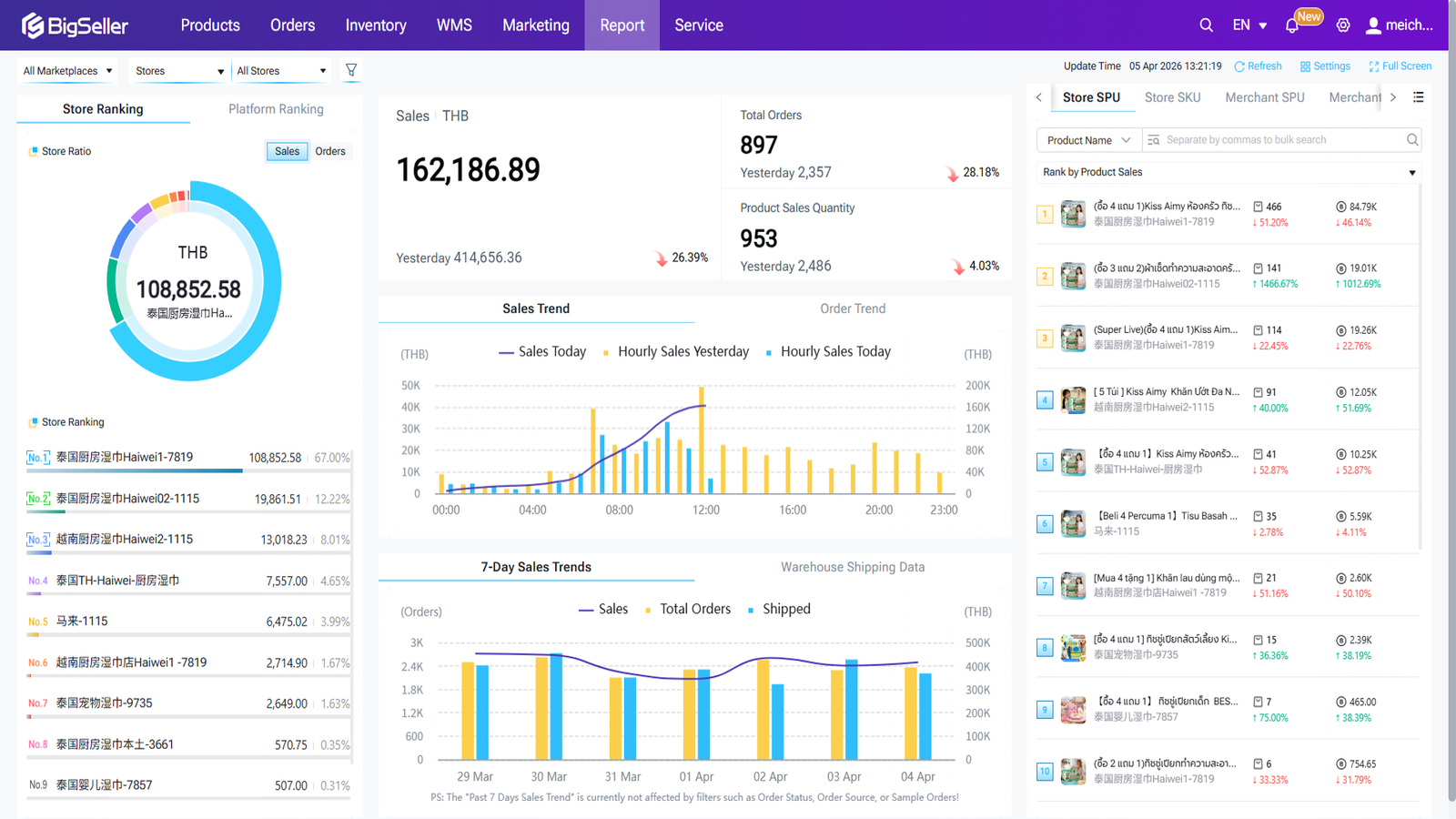
Task: Toggle Store Ratio to Orders
Action: [329, 151]
